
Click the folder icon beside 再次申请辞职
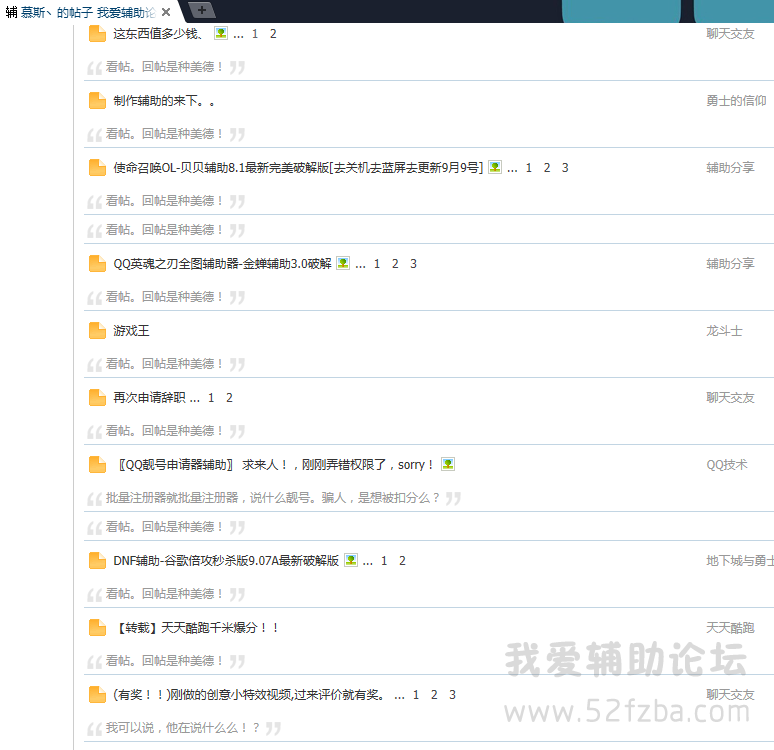click(97, 397)
